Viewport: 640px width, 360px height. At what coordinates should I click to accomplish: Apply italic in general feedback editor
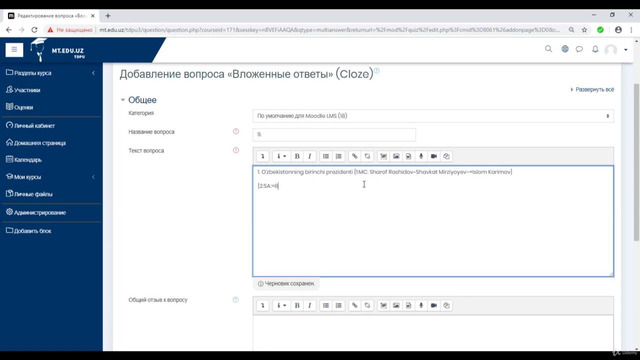(310, 305)
